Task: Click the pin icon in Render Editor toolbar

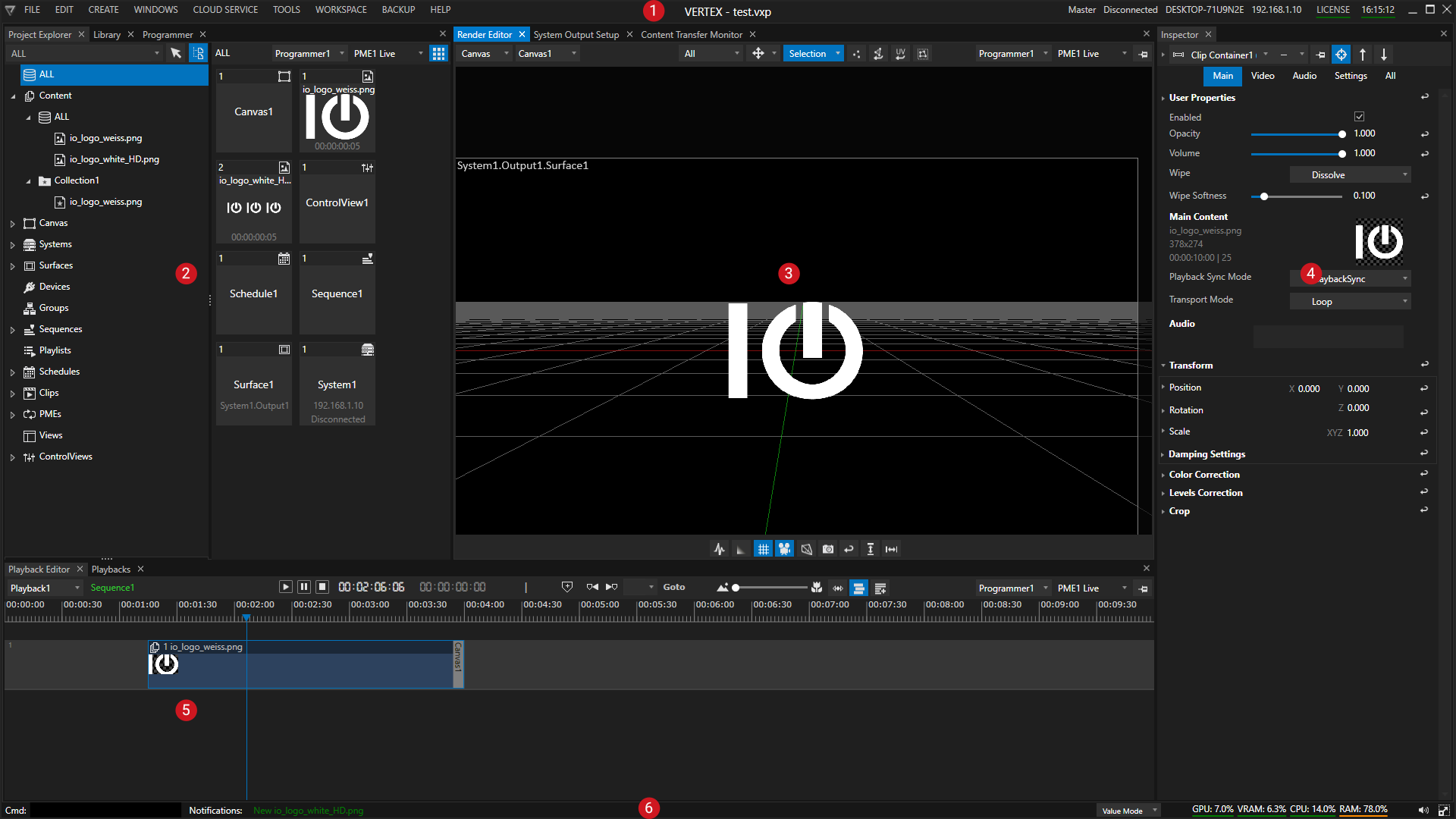Action: coord(1144,54)
